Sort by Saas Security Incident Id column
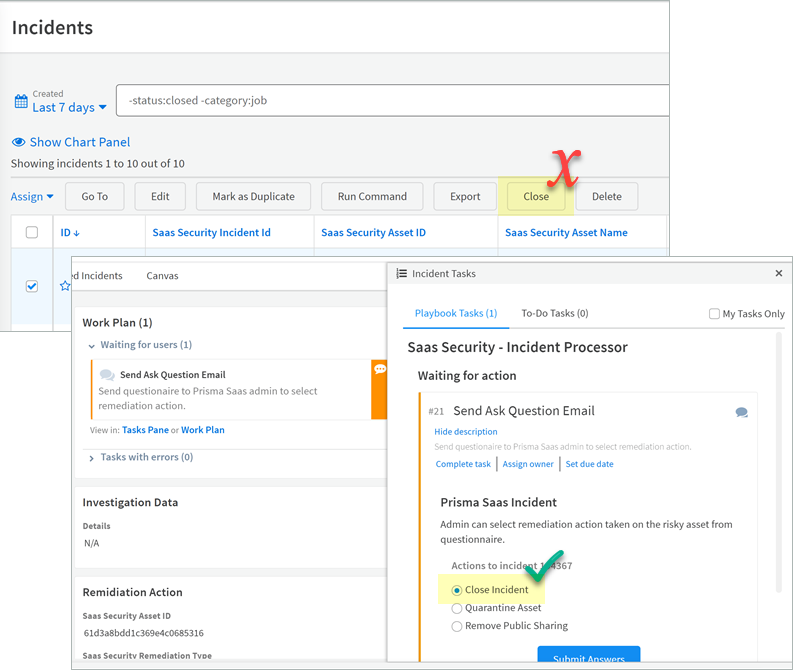The height and width of the screenshot is (670, 793). pos(211,233)
